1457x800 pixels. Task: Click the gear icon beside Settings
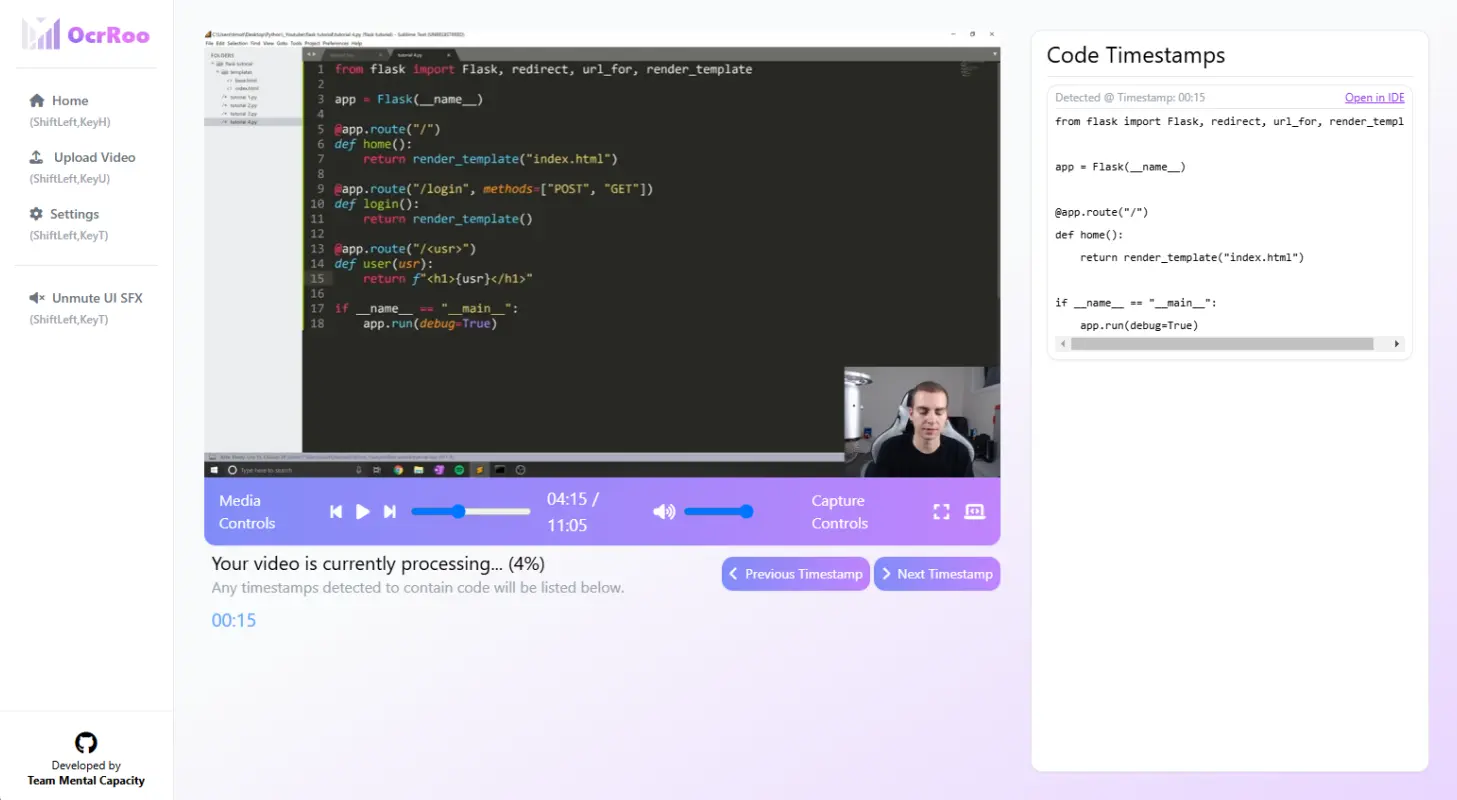click(36, 214)
